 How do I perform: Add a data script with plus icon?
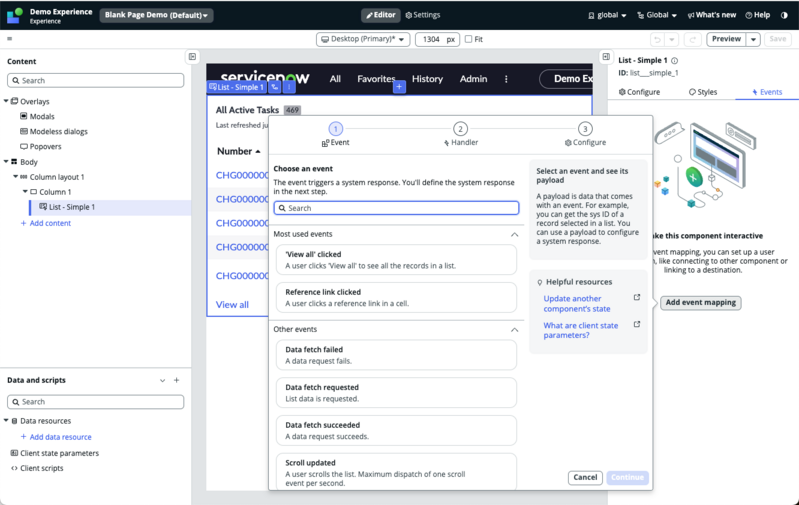point(176,380)
